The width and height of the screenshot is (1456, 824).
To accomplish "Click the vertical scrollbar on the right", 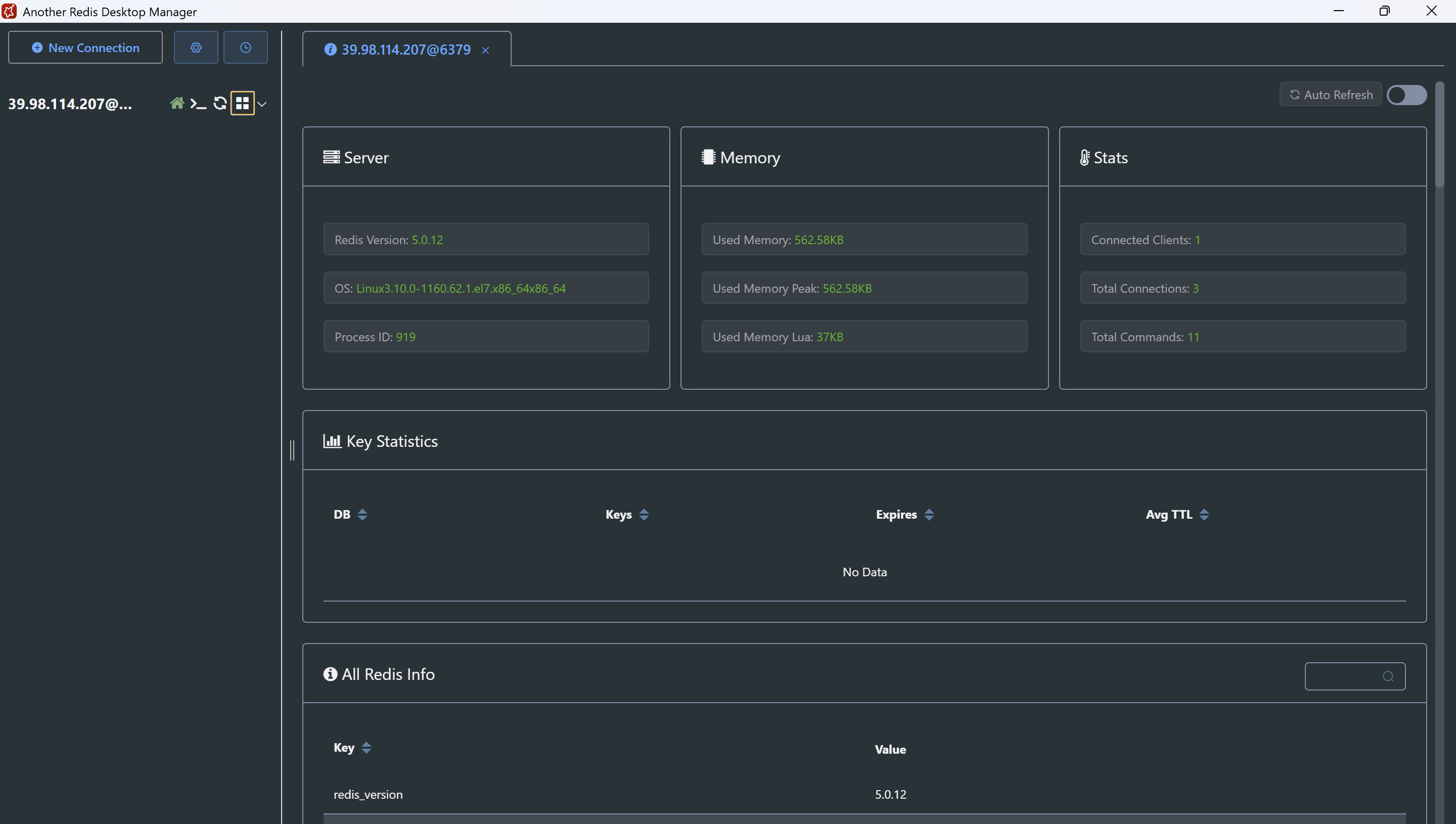I will click(1440, 134).
